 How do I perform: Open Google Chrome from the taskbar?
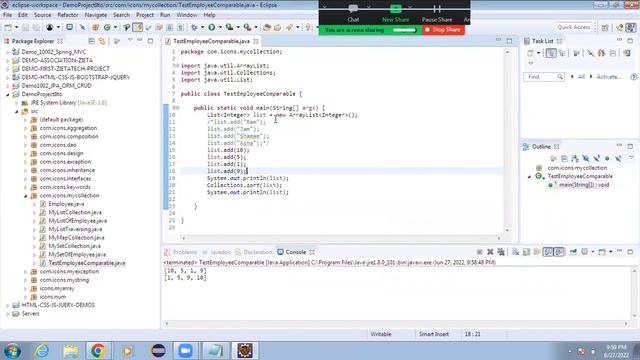[x=98, y=351]
